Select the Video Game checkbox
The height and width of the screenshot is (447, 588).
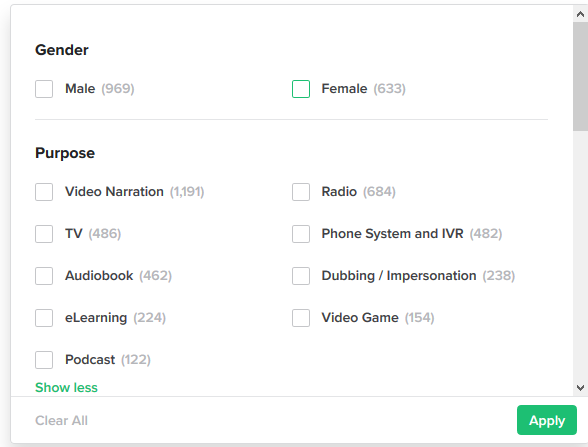[x=301, y=318]
